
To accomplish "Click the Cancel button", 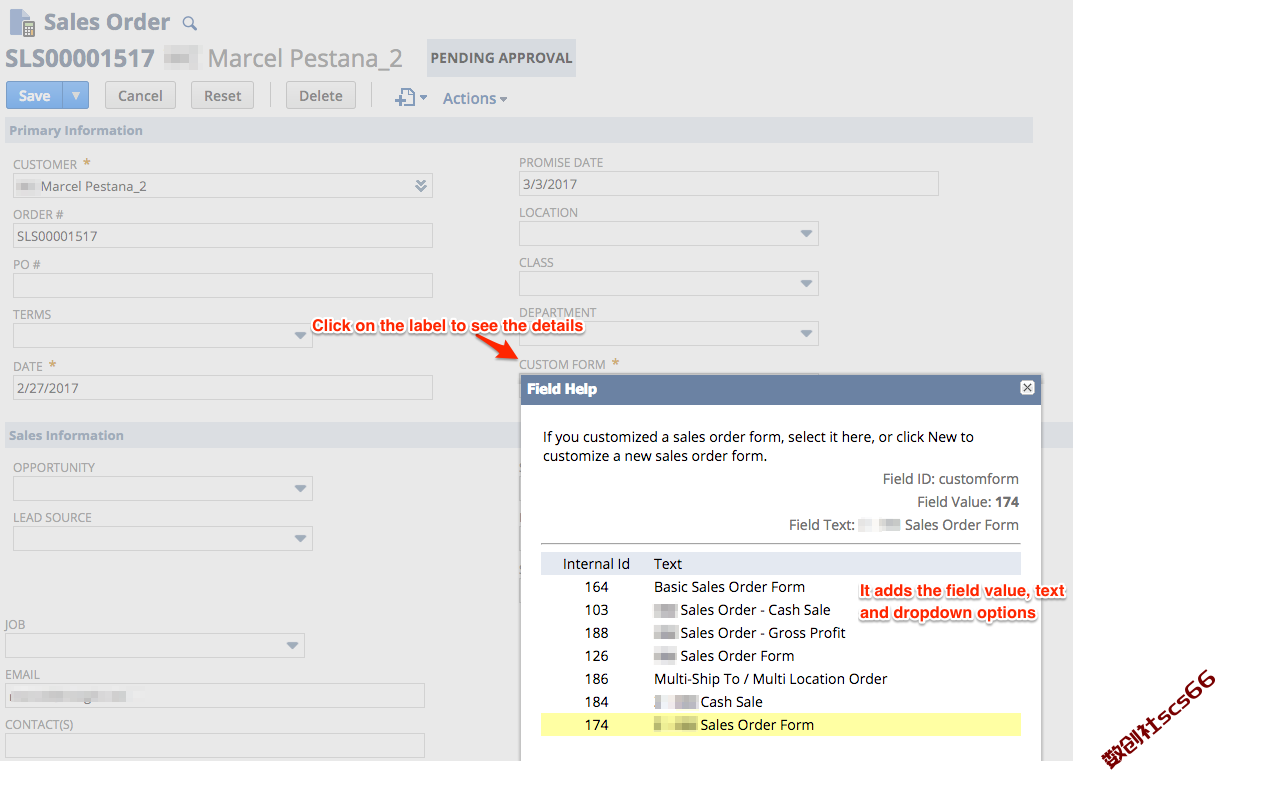I will point(140,95).
